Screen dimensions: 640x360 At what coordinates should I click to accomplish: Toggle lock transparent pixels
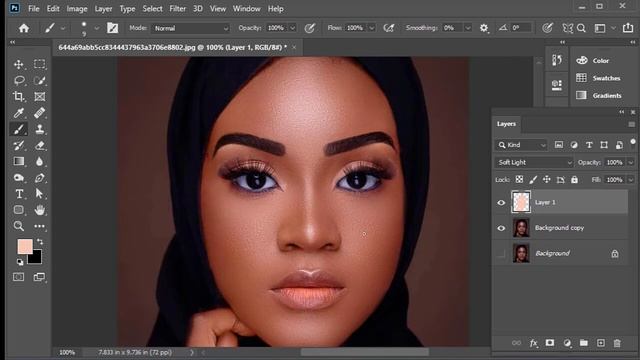[519, 180]
